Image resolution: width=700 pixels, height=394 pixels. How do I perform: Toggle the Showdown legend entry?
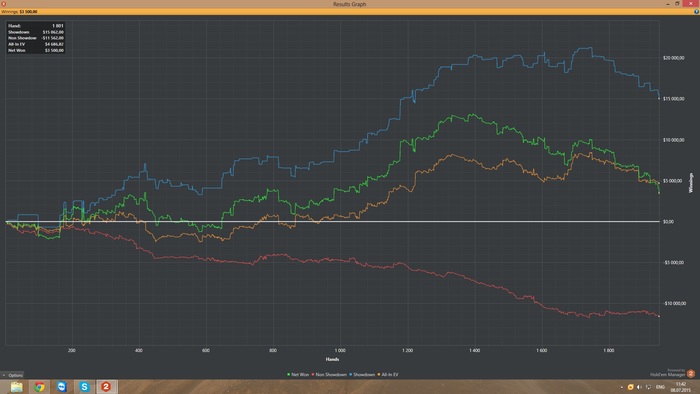click(362, 375)
